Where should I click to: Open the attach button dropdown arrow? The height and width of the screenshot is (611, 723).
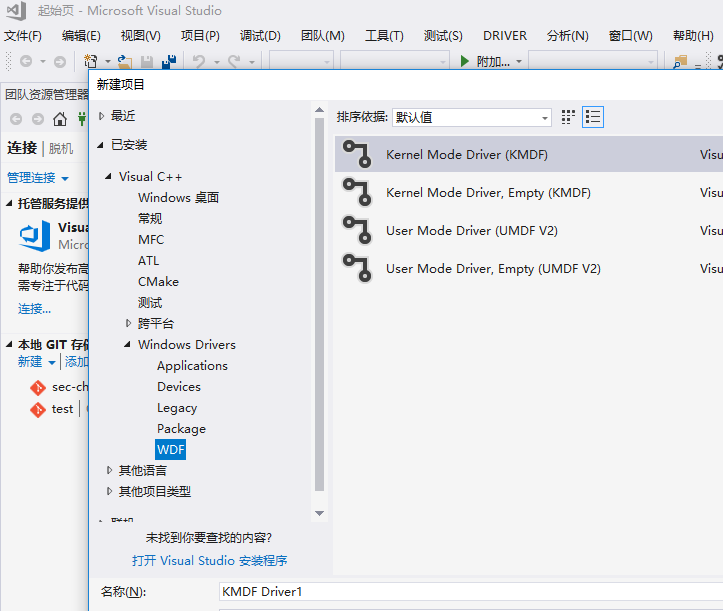tap(519, 61)
